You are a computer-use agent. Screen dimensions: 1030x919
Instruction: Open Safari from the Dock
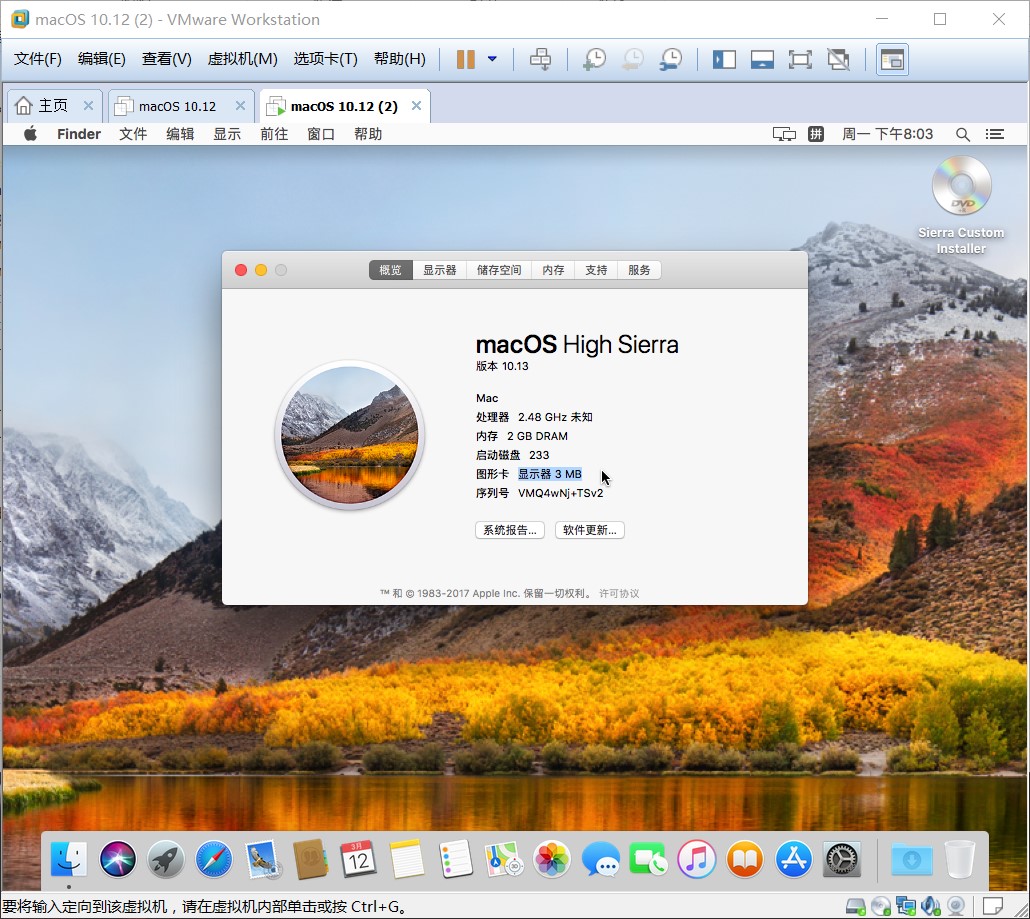(x=214, y=859)
